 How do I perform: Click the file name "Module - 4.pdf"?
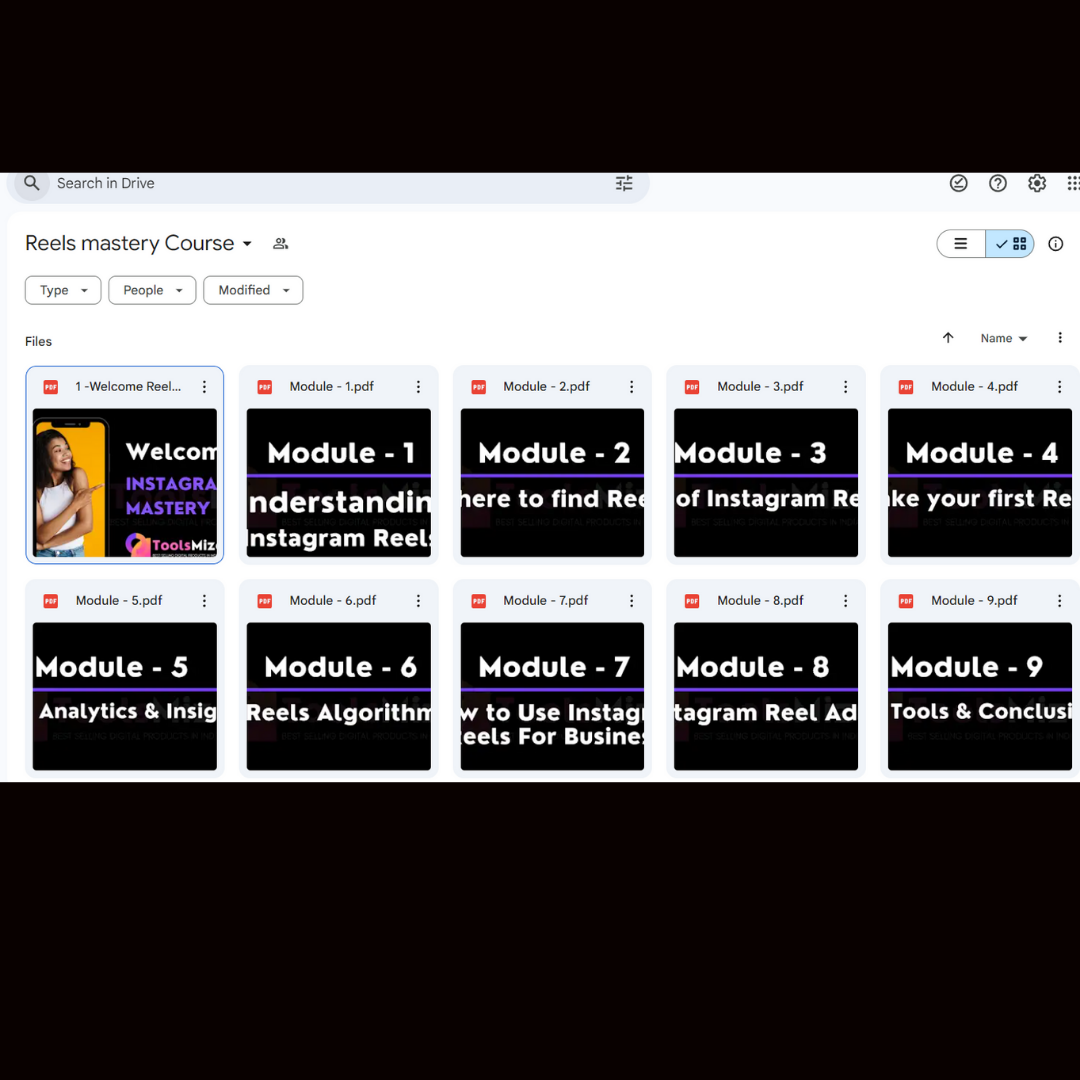tap(975, 387)
